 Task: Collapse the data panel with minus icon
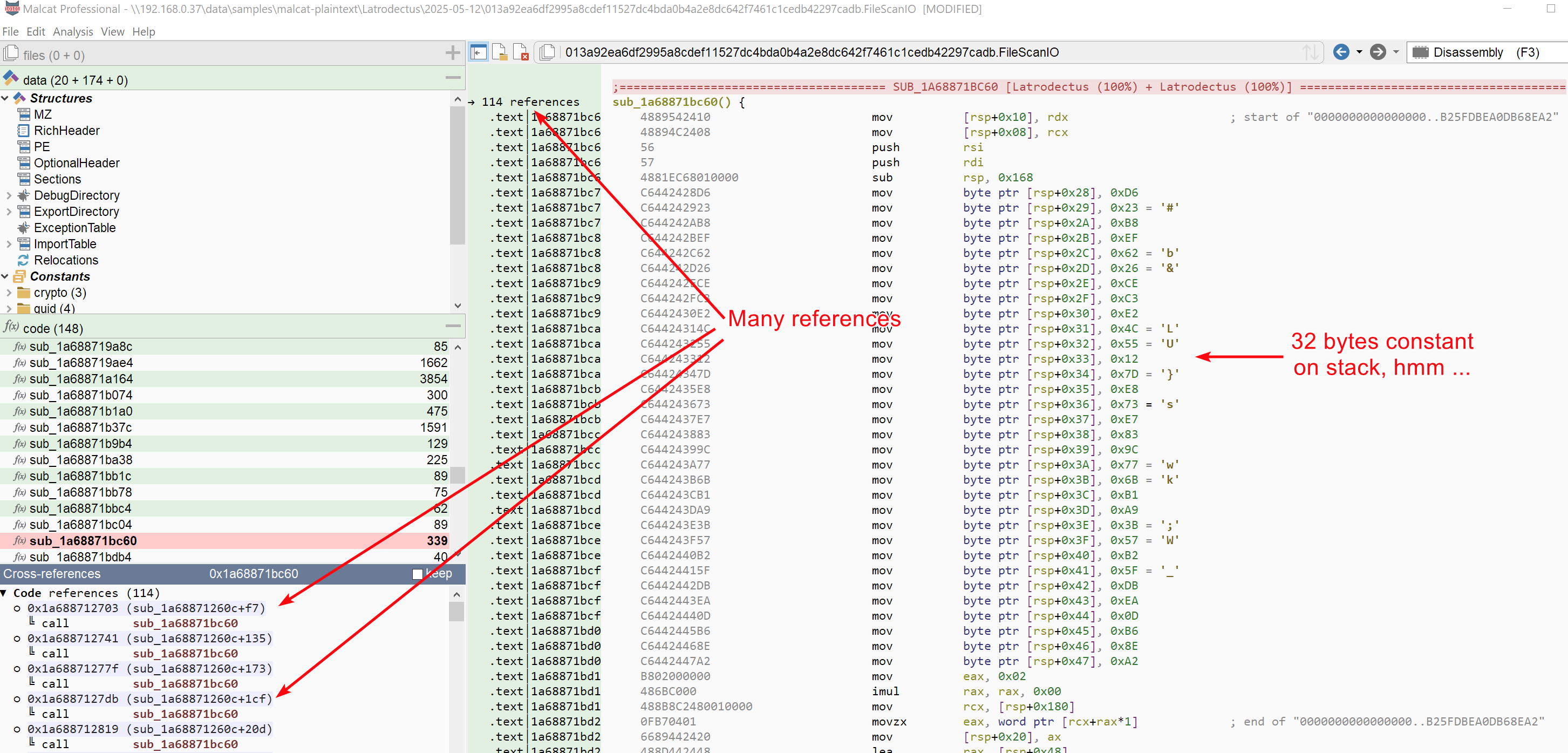[452, 78]
